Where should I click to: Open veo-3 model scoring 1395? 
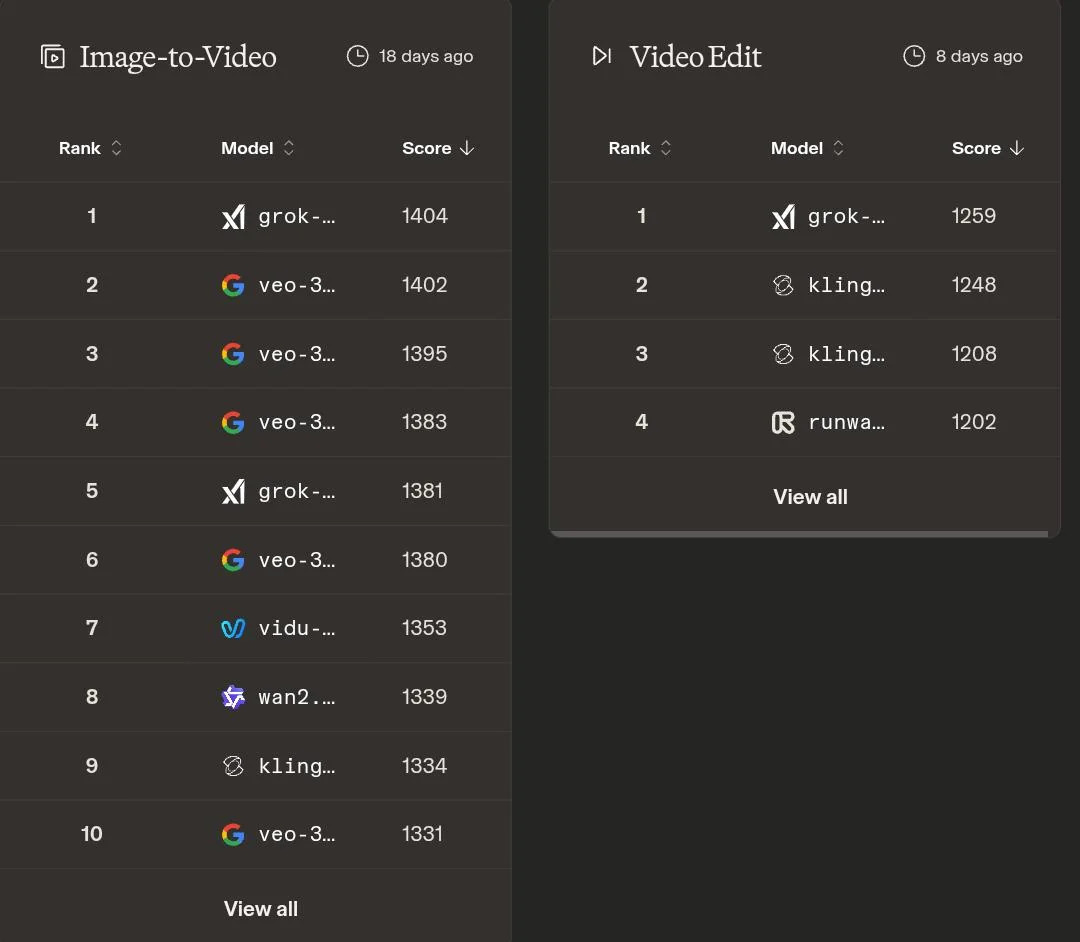click(297, 354)
